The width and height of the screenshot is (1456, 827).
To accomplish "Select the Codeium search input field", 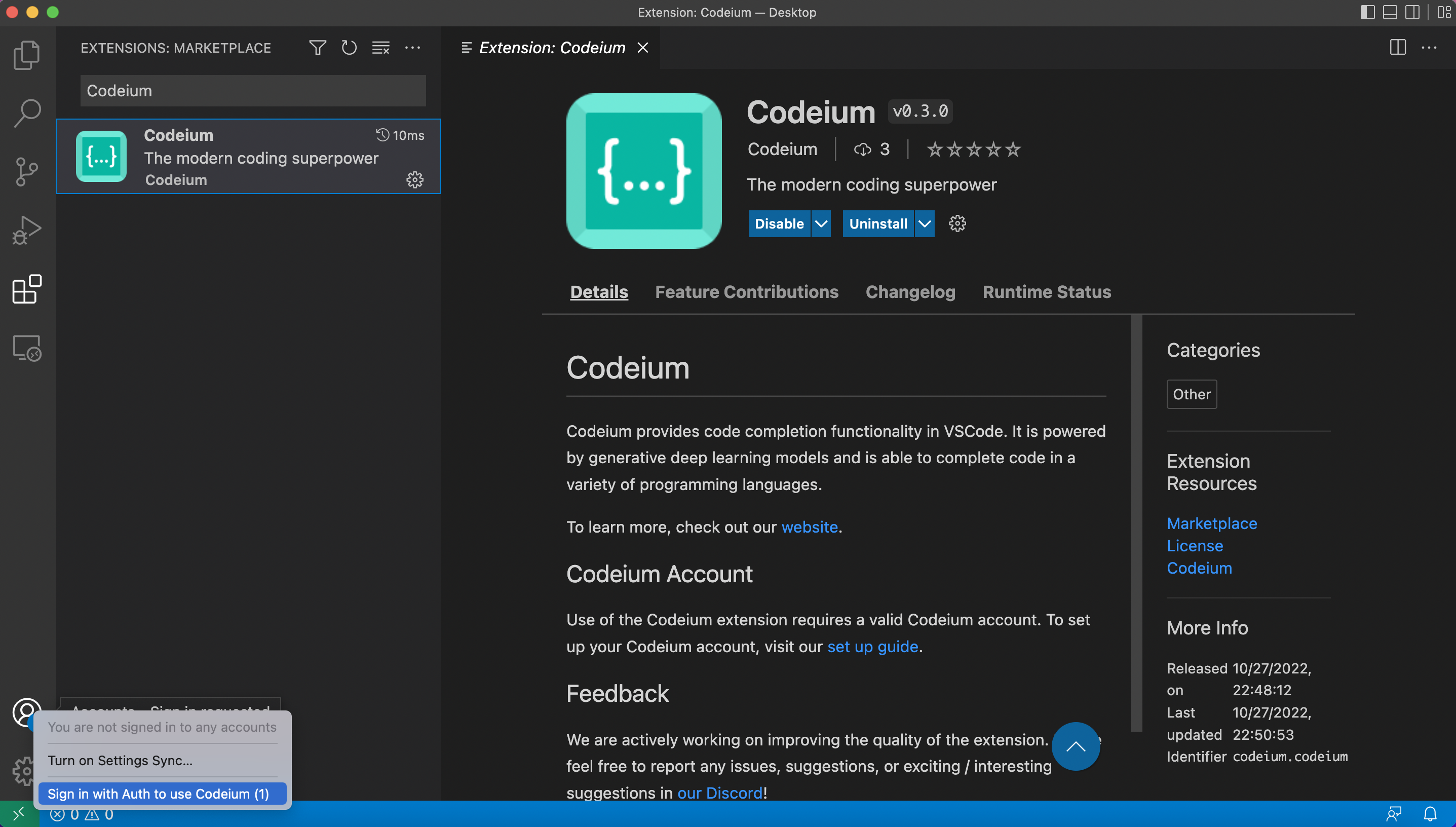I will click(252, 90).
